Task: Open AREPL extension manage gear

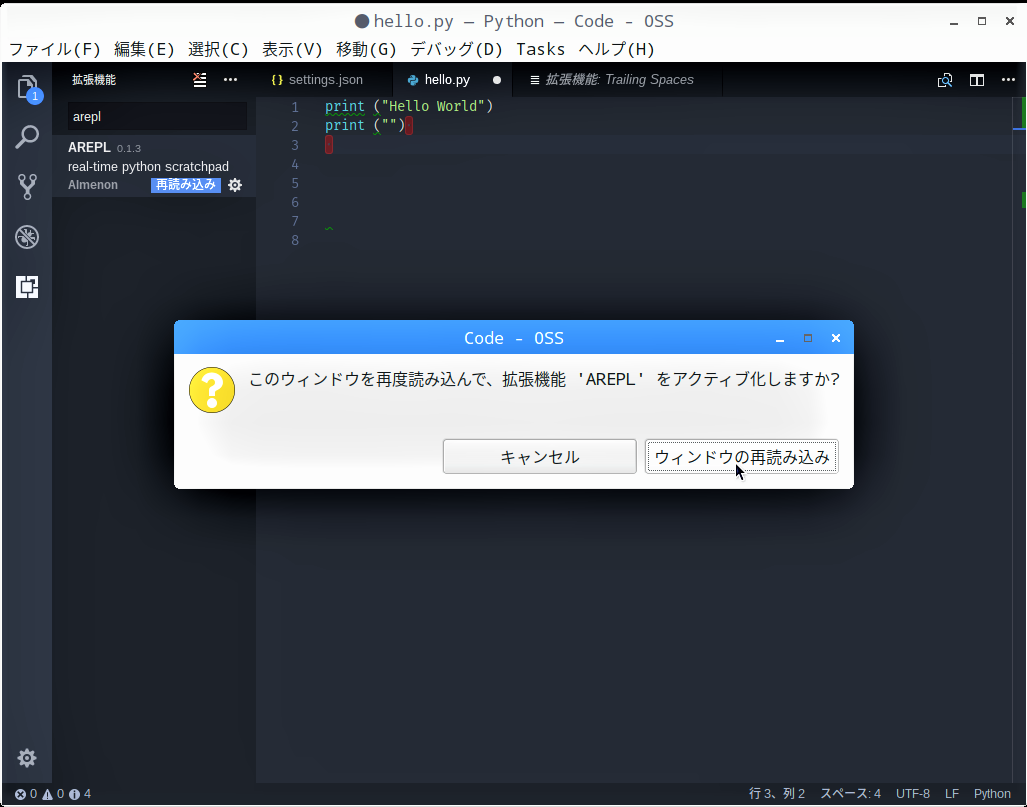Action: point(235,185)
